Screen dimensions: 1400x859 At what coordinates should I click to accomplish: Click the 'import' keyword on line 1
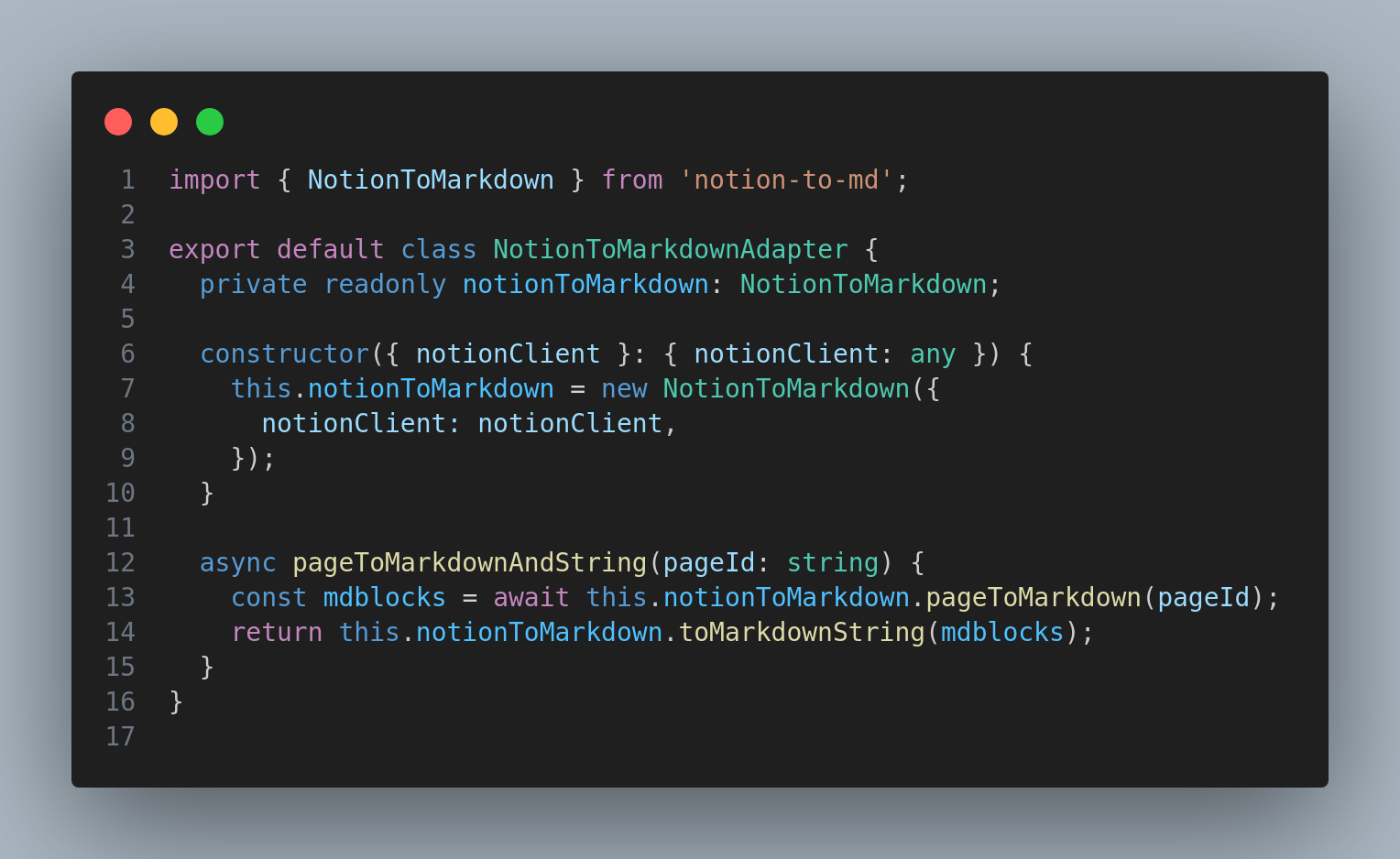coord(214,180)
